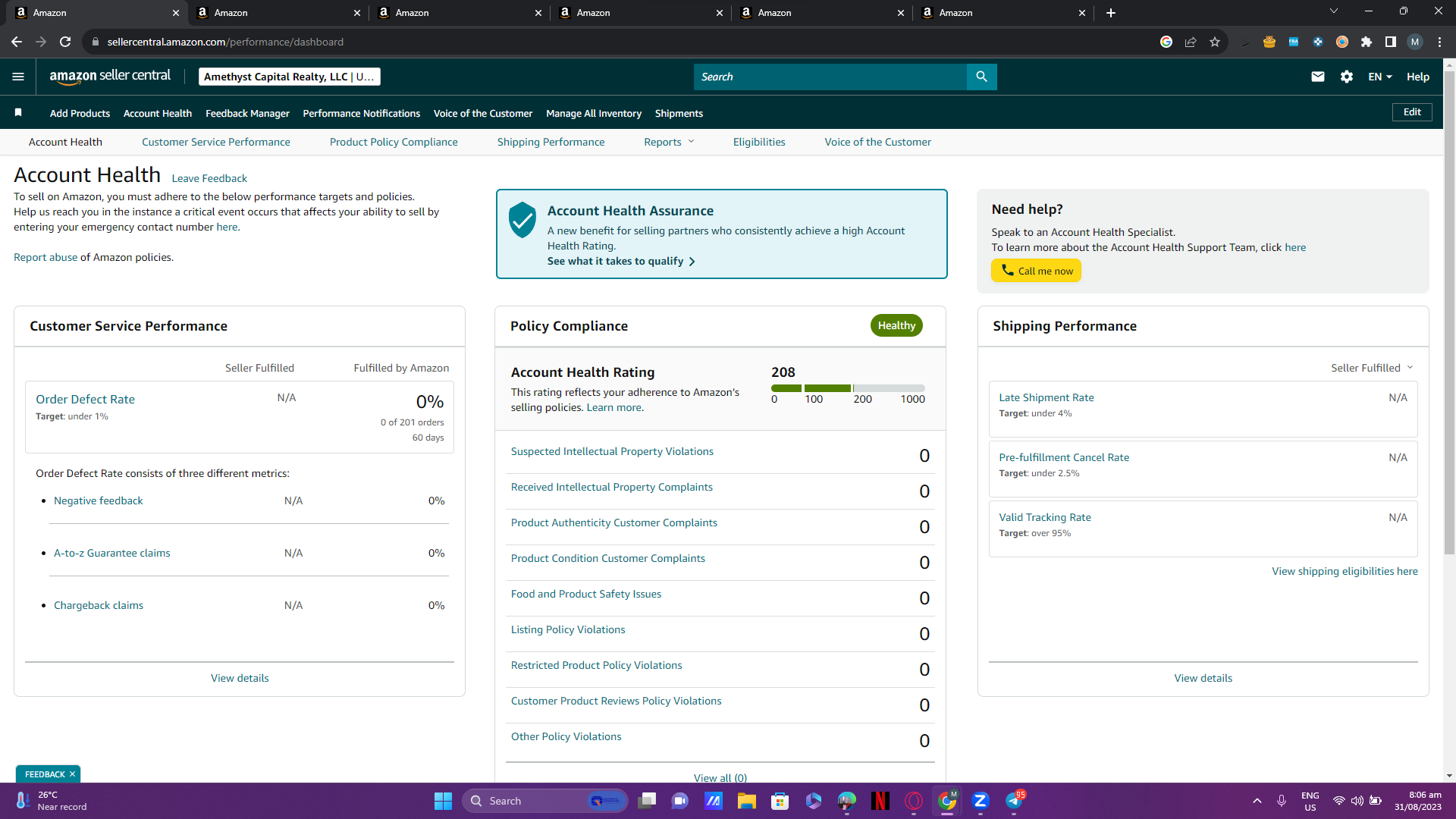The width and height of the screenshot is (1456, 819).
Task: Open Voice of the Customer sub-tab
Action: (x=878, y=142)
